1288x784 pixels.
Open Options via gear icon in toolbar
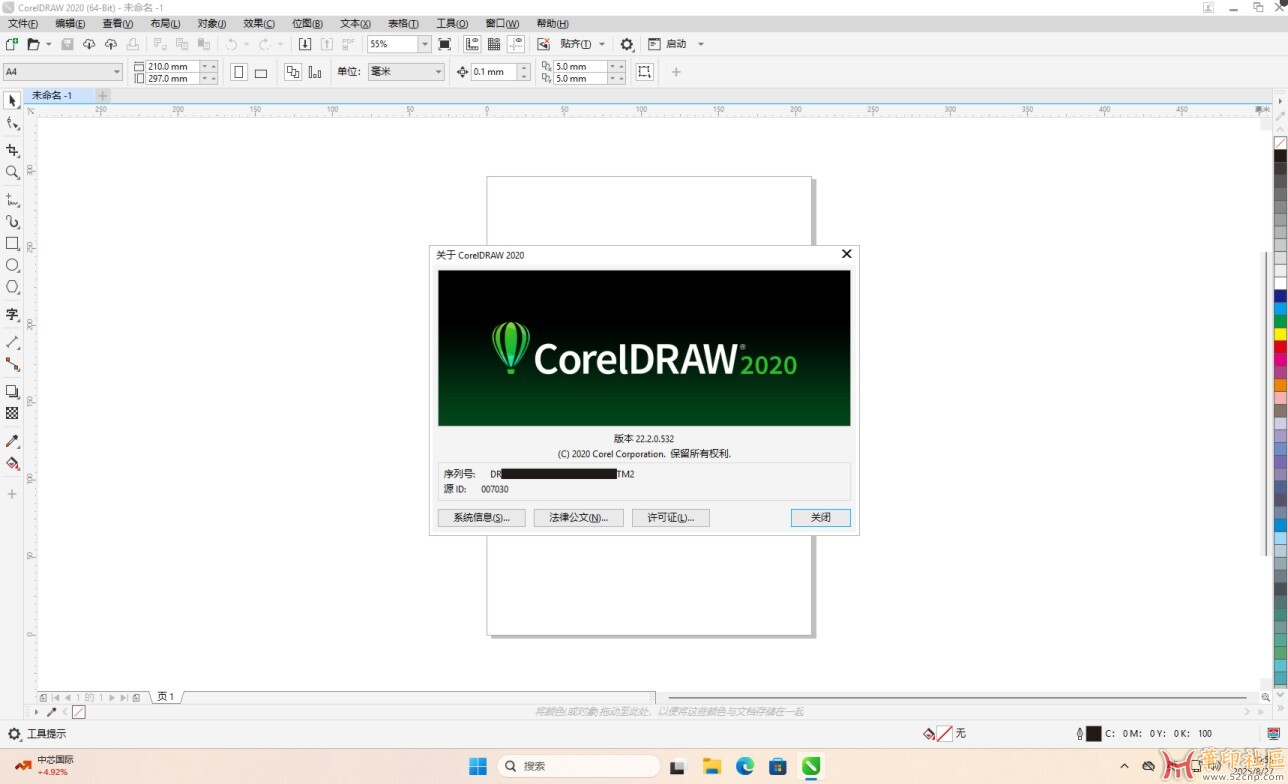pyautogui.click(x=627, y=44)
